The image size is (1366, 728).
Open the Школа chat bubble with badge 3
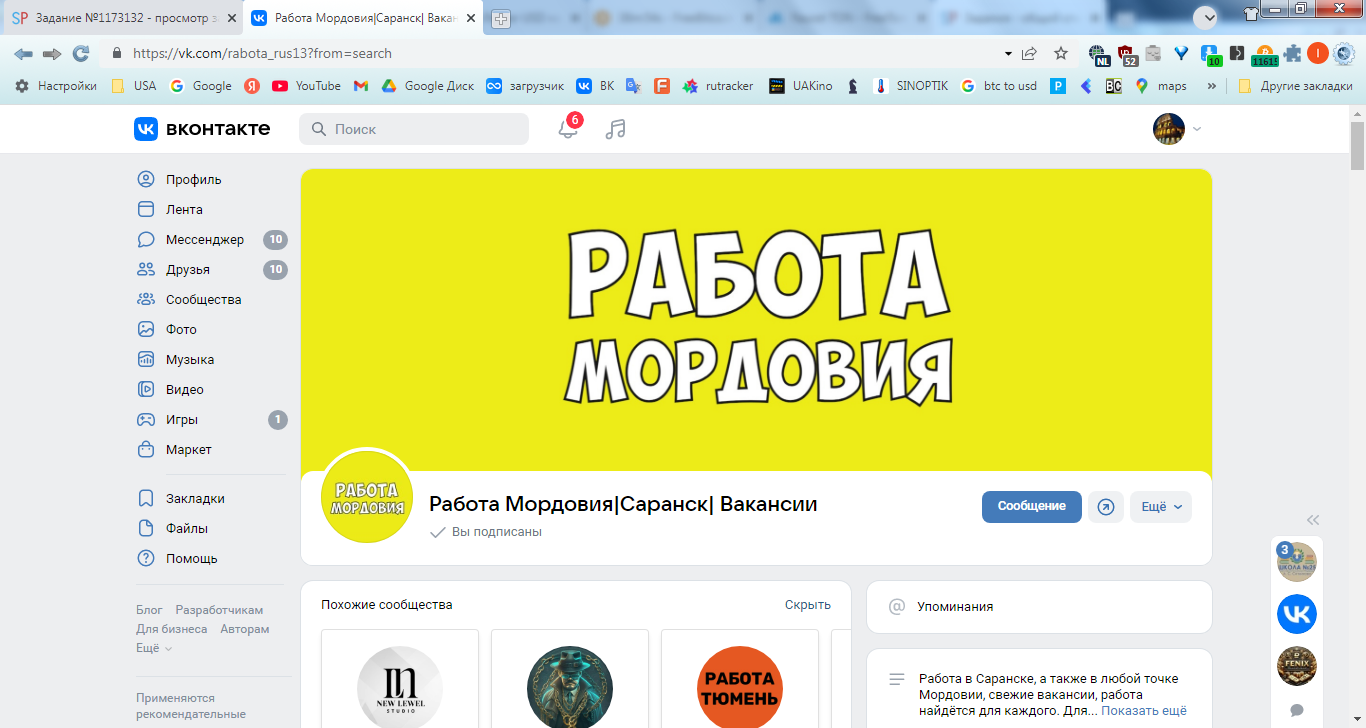[x=1297, y=561]
